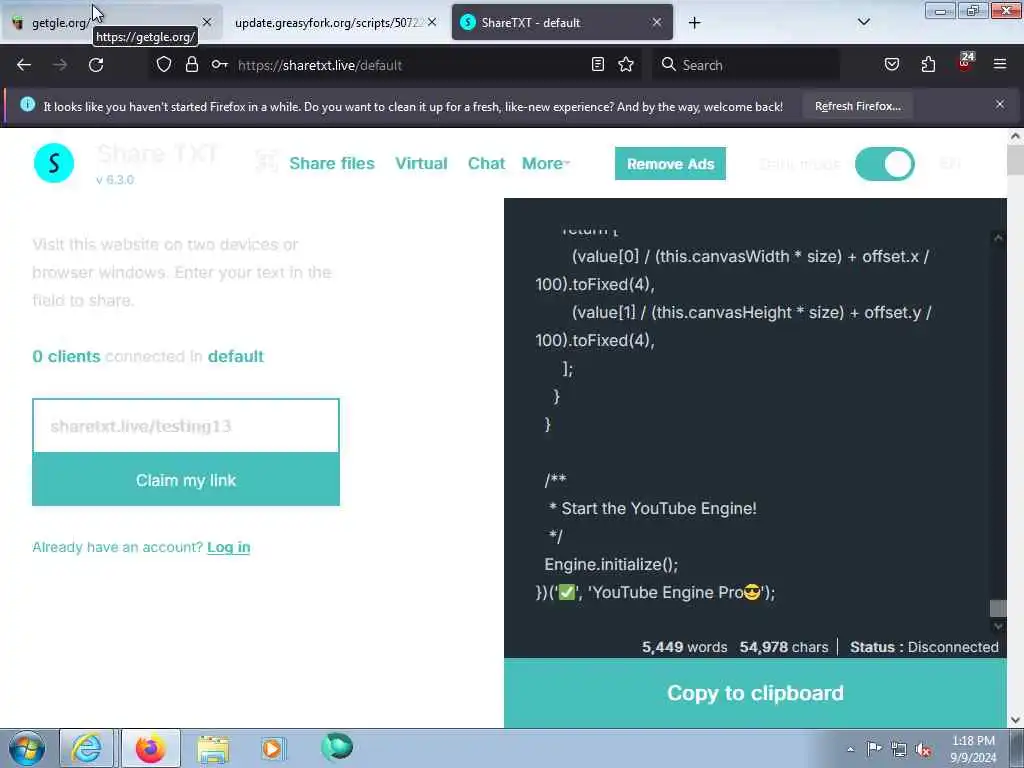Open the Chat menu link
Screen dimensions: 1024x768
point(487,163)
